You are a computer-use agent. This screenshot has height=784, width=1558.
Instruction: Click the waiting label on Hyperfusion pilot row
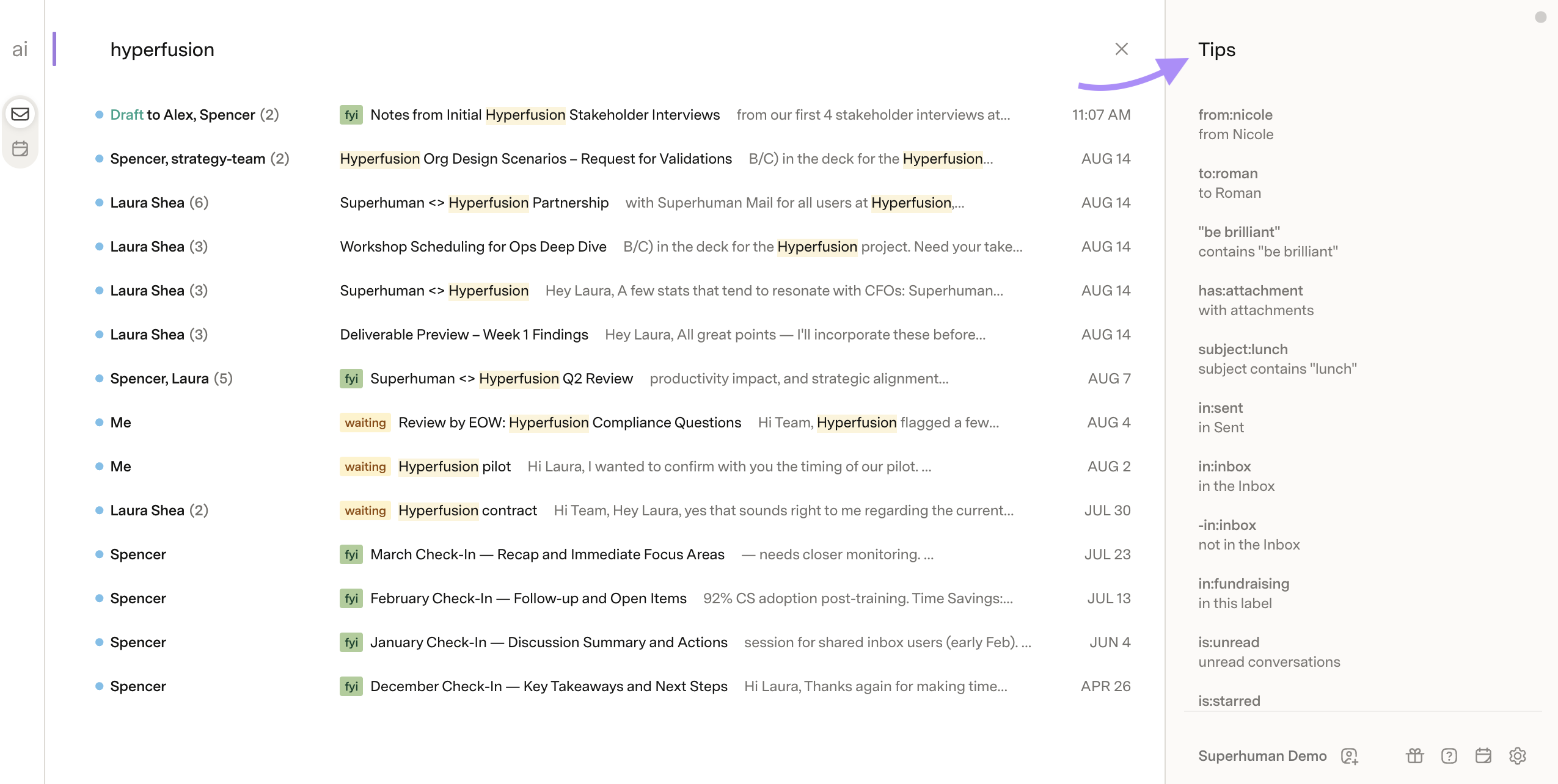click(365, 466)
